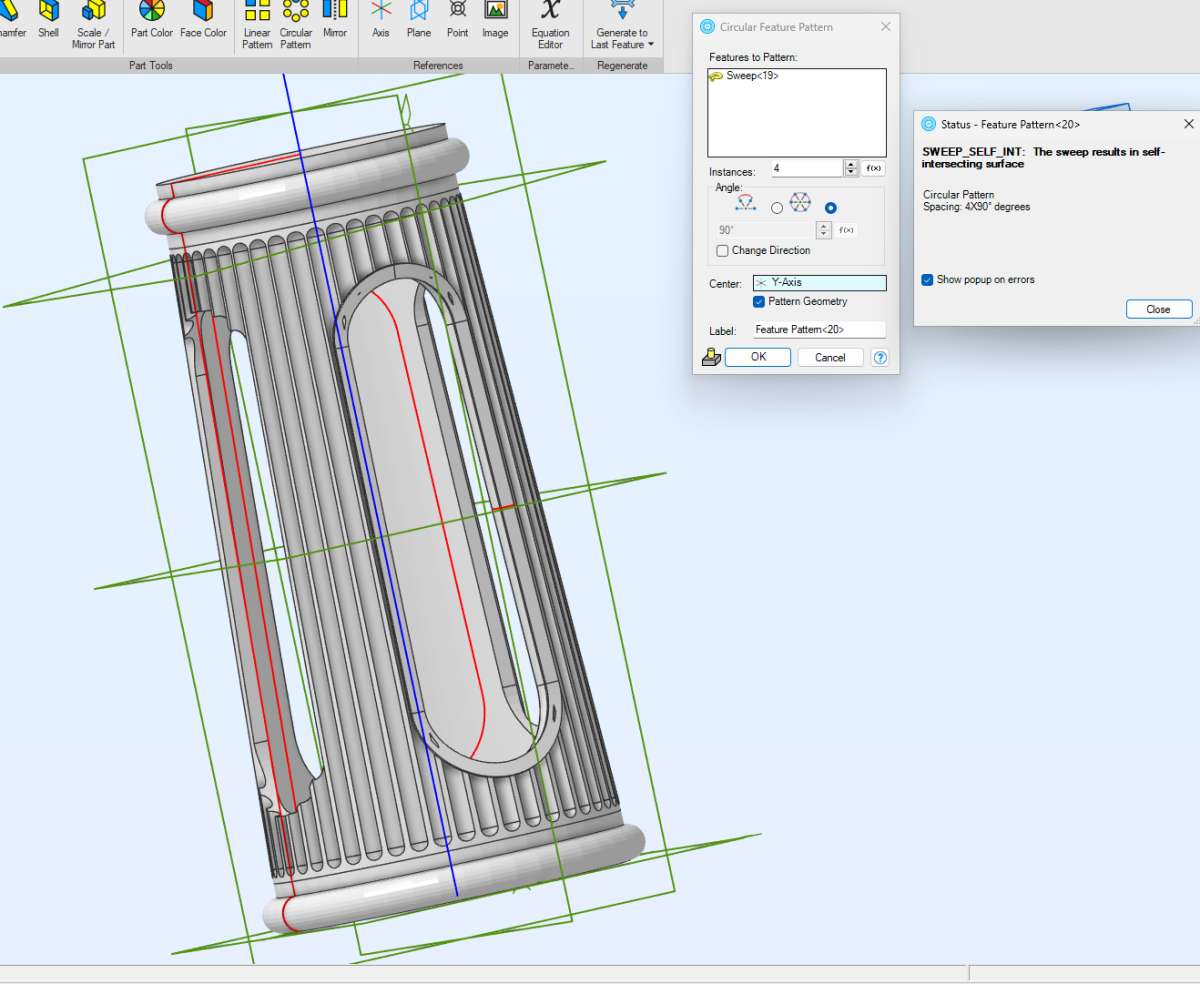
Task: Click the full-circle spacing pattern icon
Action: tap(800, 203)
